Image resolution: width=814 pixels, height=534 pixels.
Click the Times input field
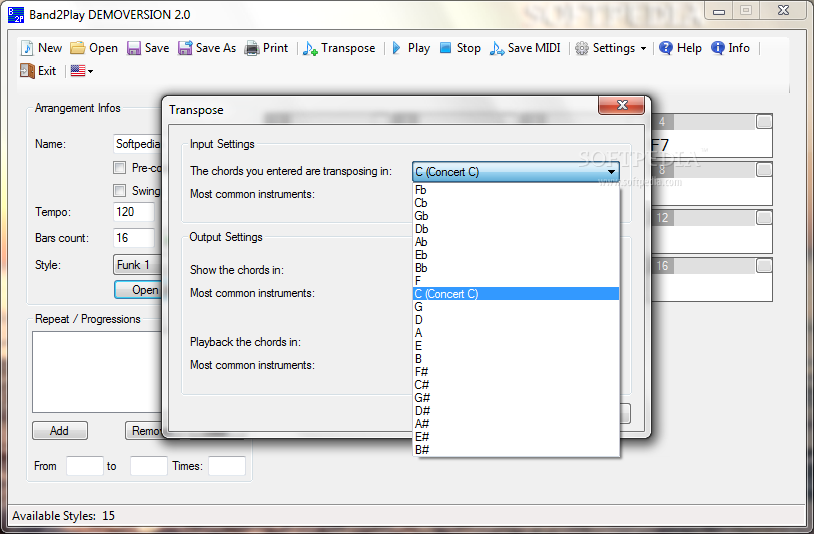[227, 465]
